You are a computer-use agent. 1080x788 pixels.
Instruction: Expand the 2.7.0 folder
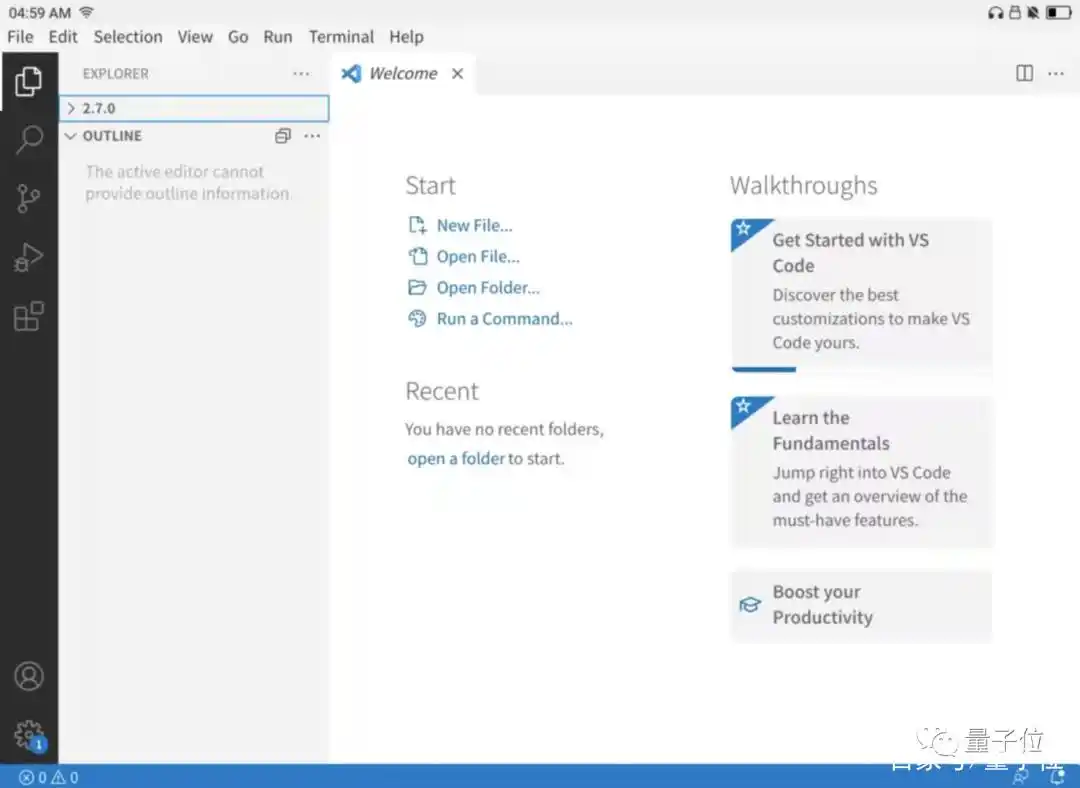point(194,108)
